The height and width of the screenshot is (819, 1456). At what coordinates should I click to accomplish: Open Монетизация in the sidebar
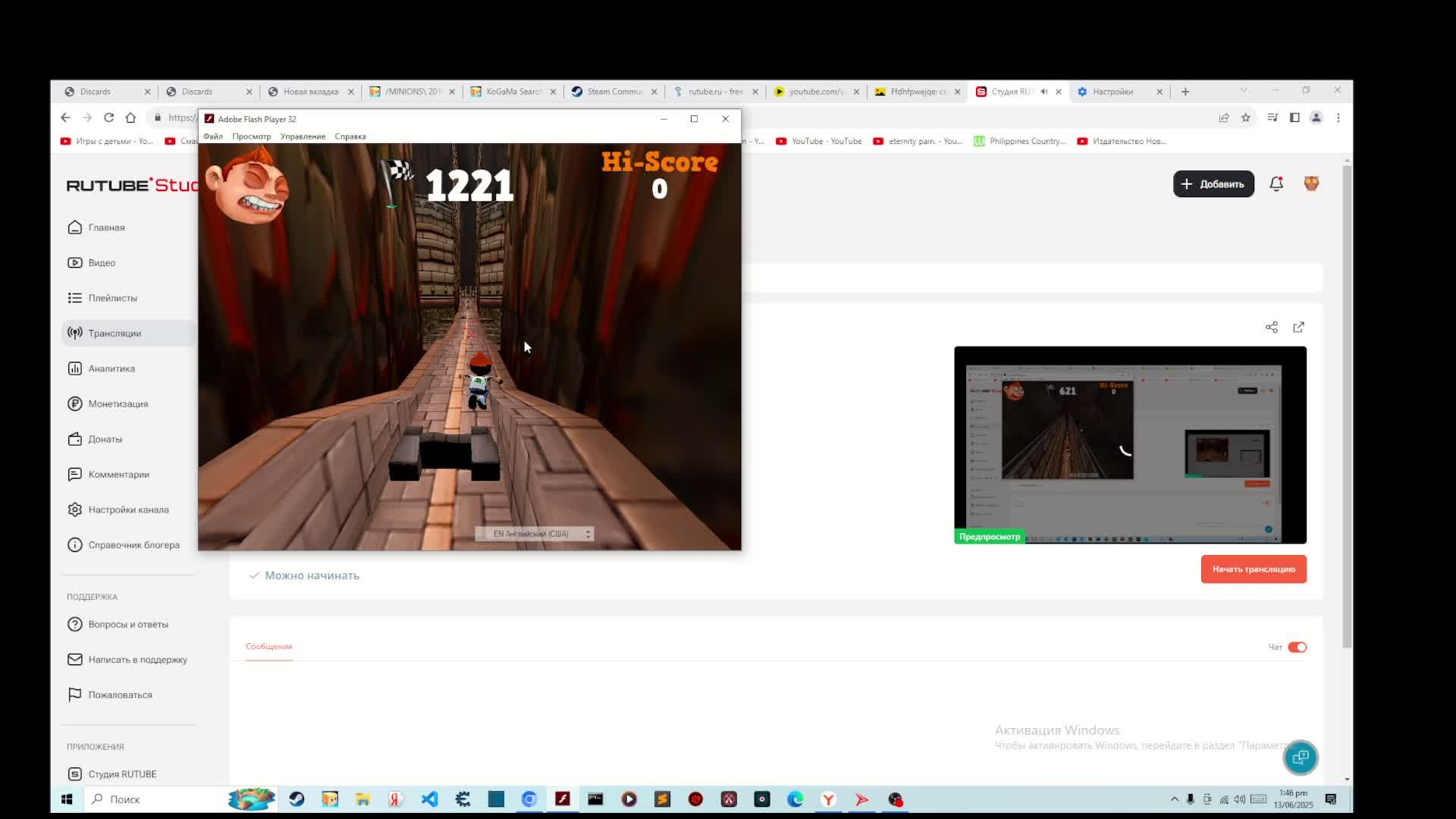[x=118, y=403]
